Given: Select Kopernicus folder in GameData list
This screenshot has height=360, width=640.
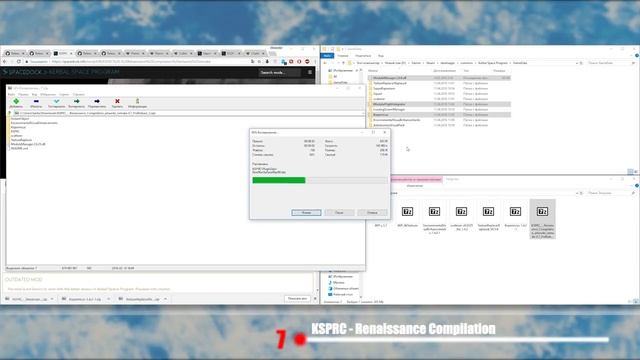Looking at the screenshot, I should (x=440, y=115).
